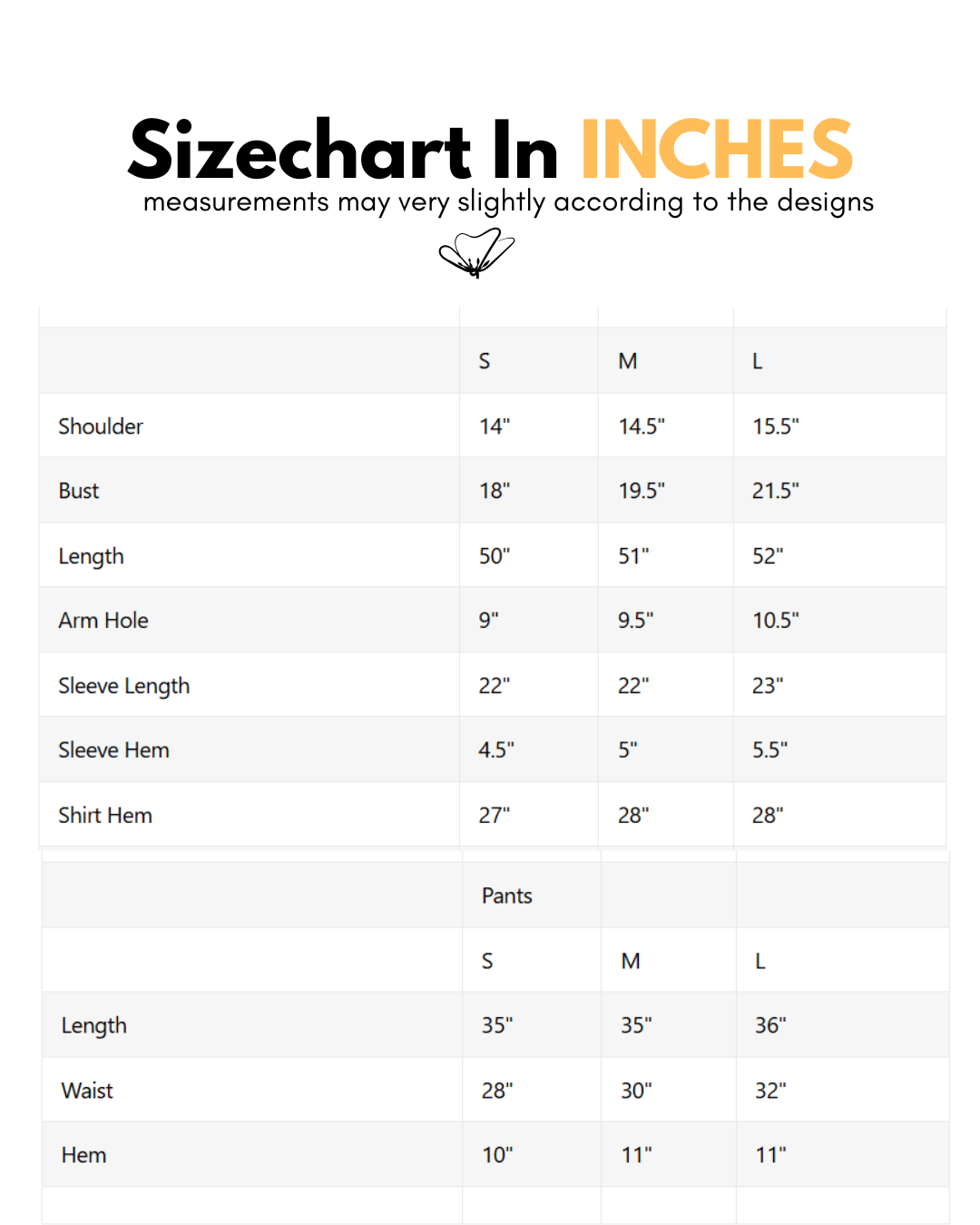
Task: Click the Pants section header
Action: [x=506, y=897]
